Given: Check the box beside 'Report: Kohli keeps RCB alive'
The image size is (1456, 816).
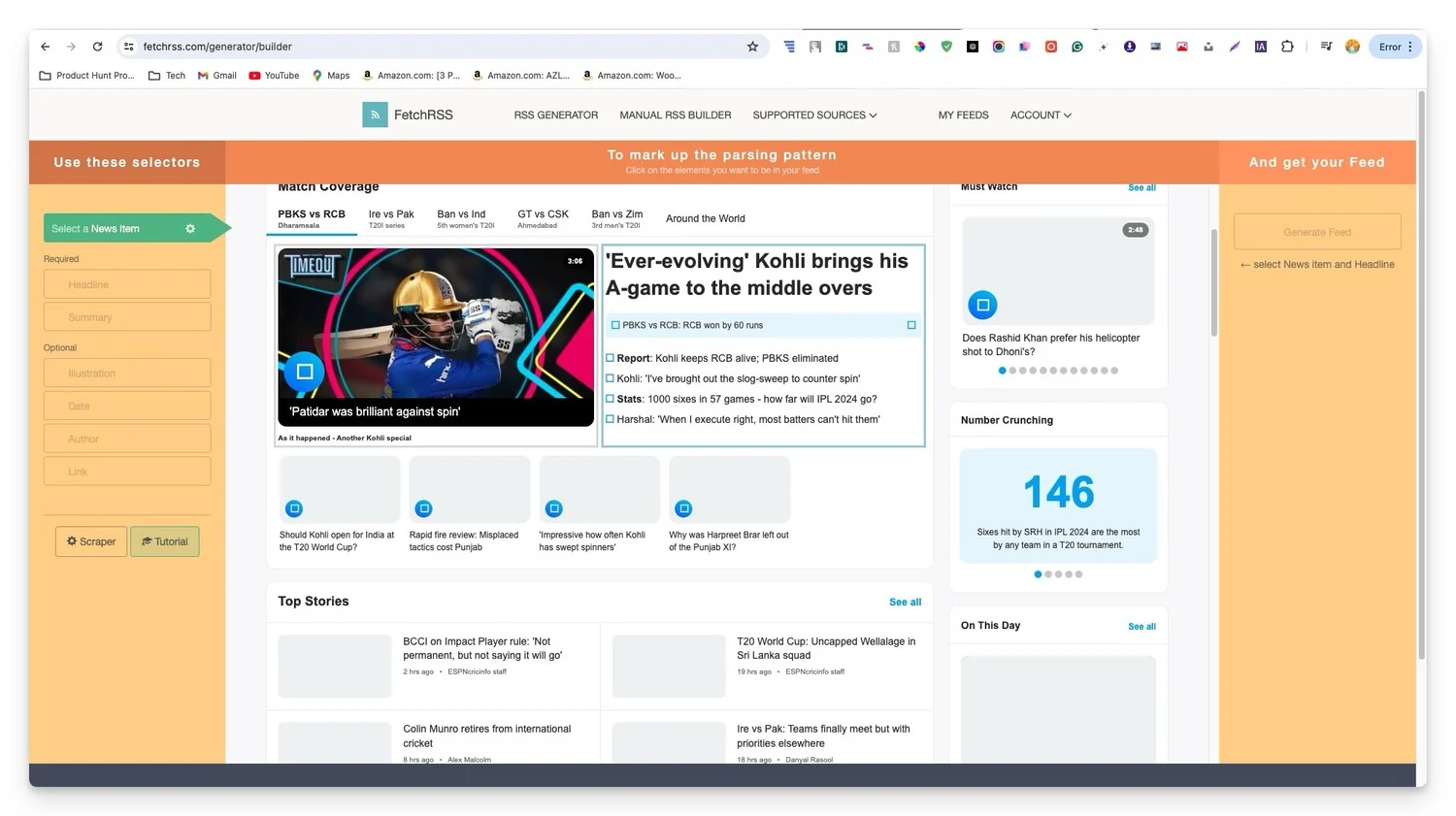Looking at the screenshot, I should [610, 358].
